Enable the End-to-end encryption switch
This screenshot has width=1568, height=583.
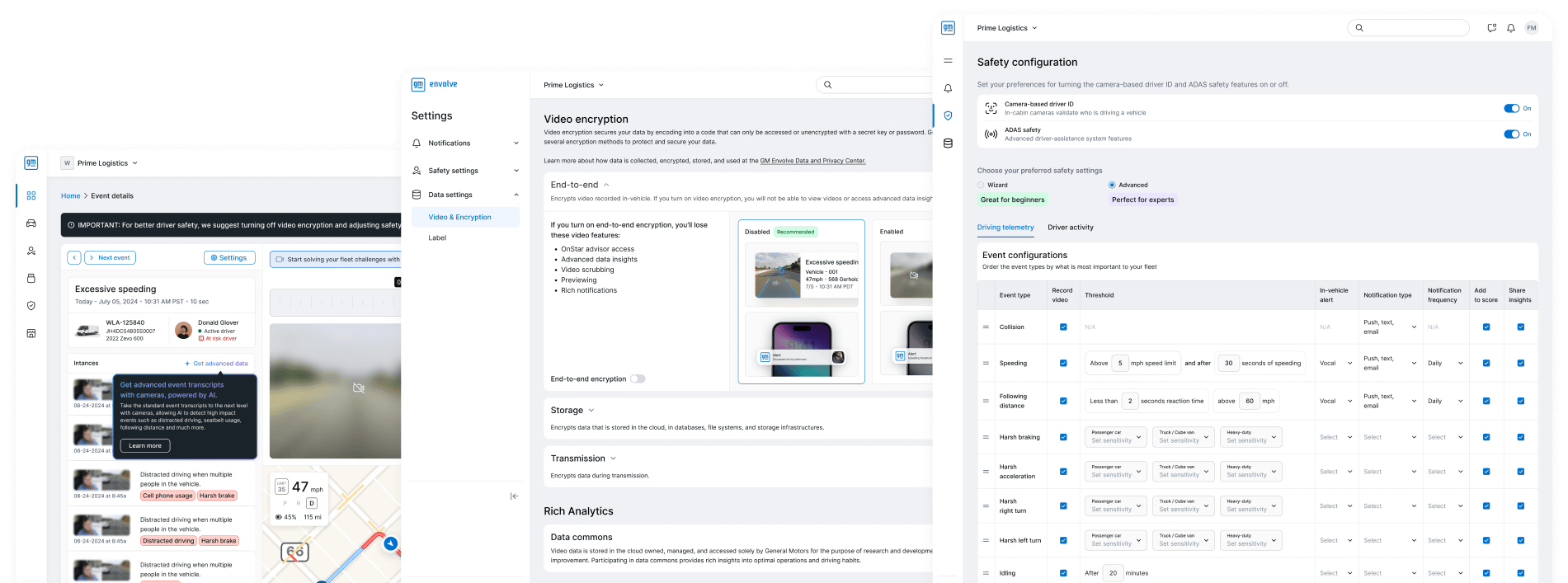point(638,379)
